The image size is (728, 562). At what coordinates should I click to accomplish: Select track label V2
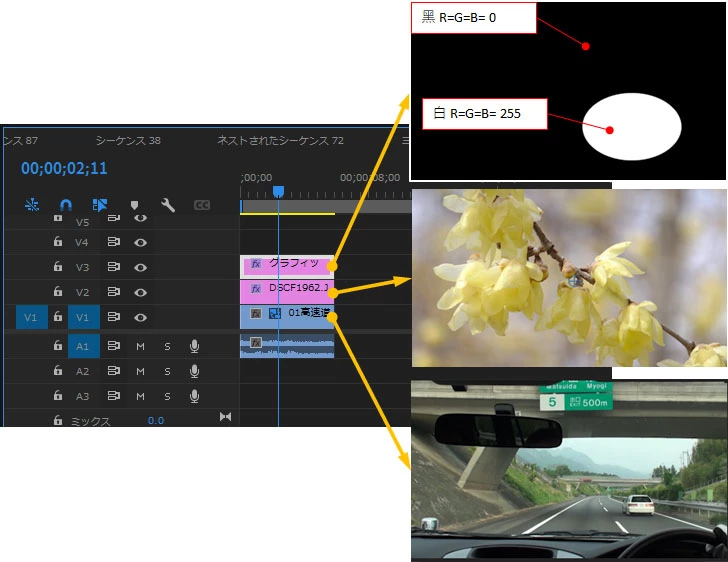(82, 293)
